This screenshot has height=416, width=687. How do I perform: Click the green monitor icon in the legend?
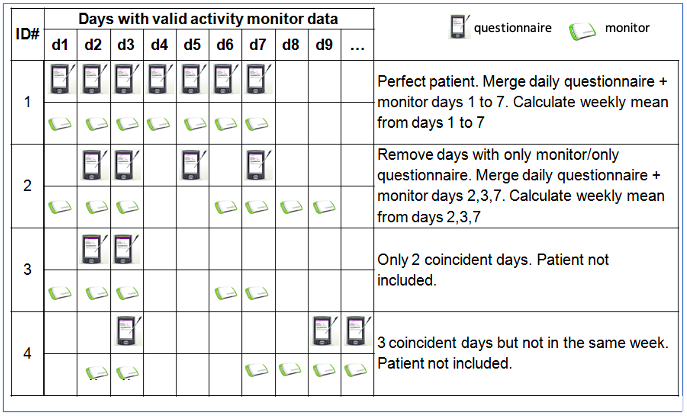coord(581,31)
